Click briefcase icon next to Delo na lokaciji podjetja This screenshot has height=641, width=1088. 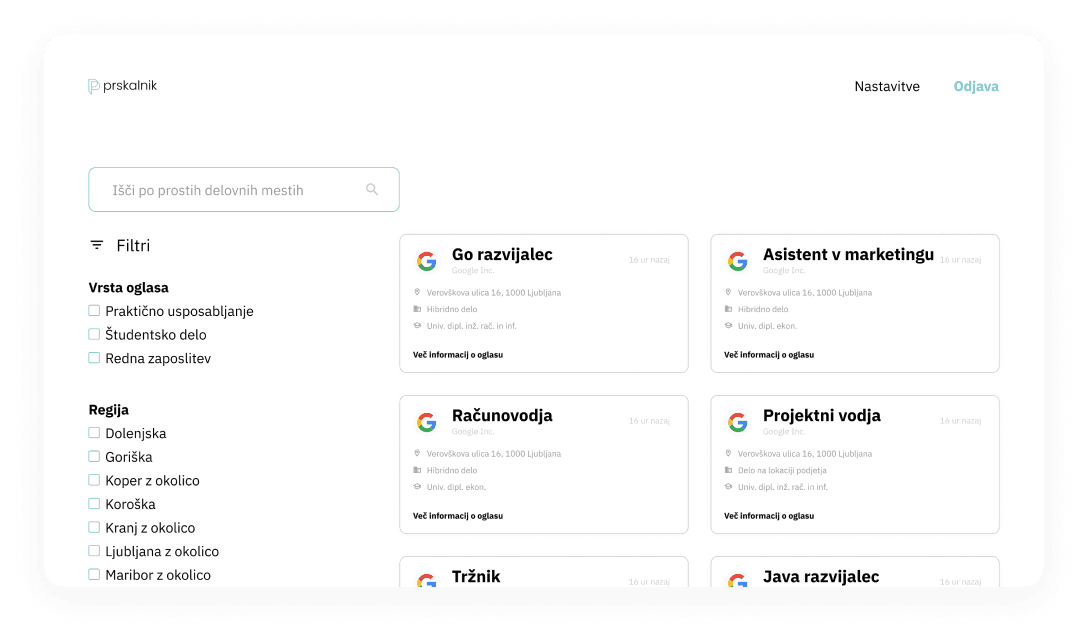(728, 470)
